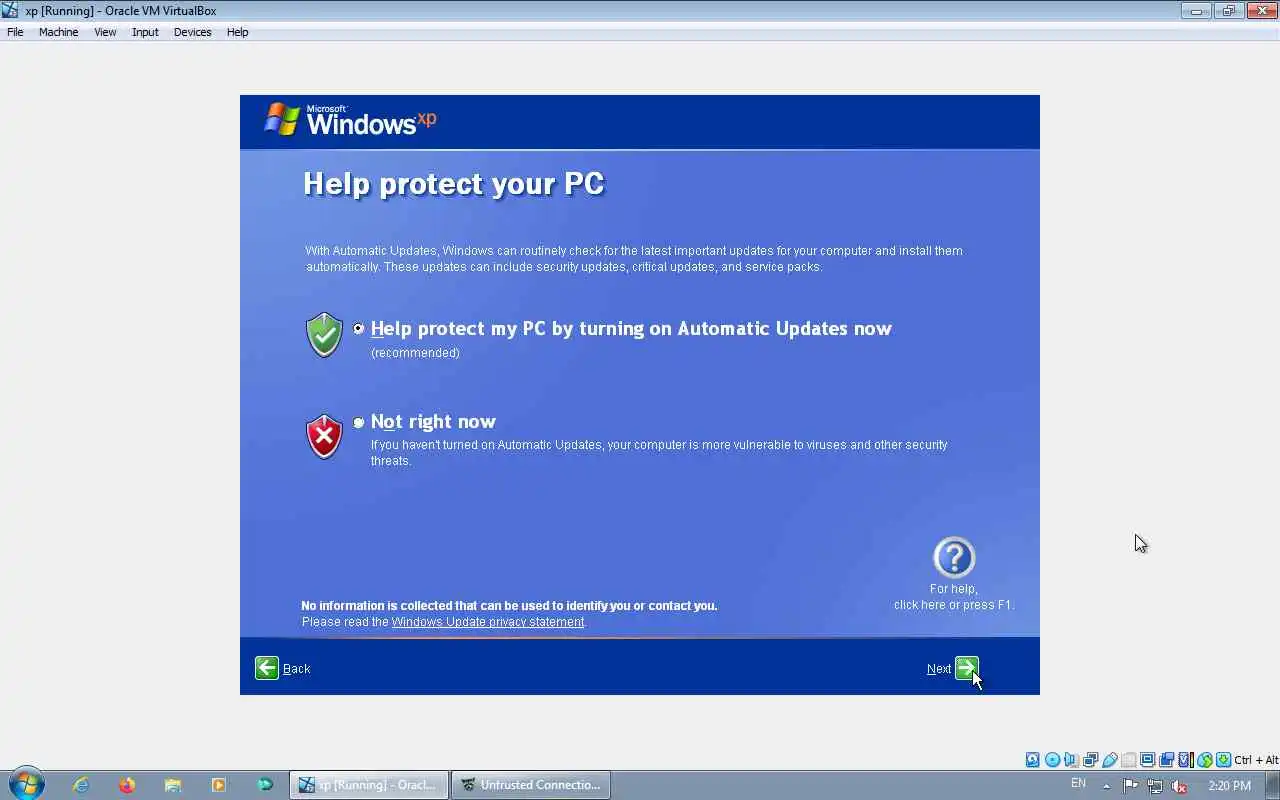The width and height of the screenshot is (1280, 800).
Task: Show hidden tray icons arrow
Action: click(1106, 785)
